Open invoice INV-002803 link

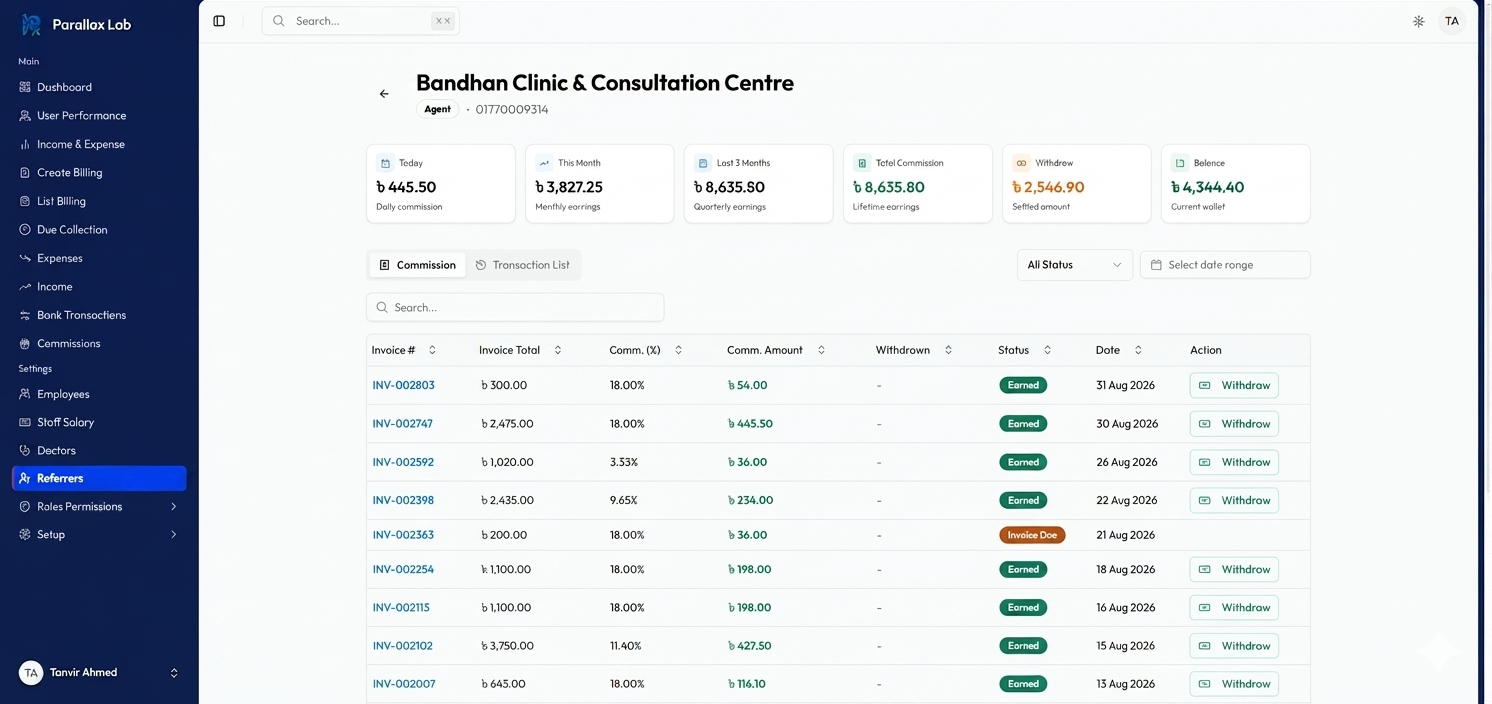click(x=403, y=385)
